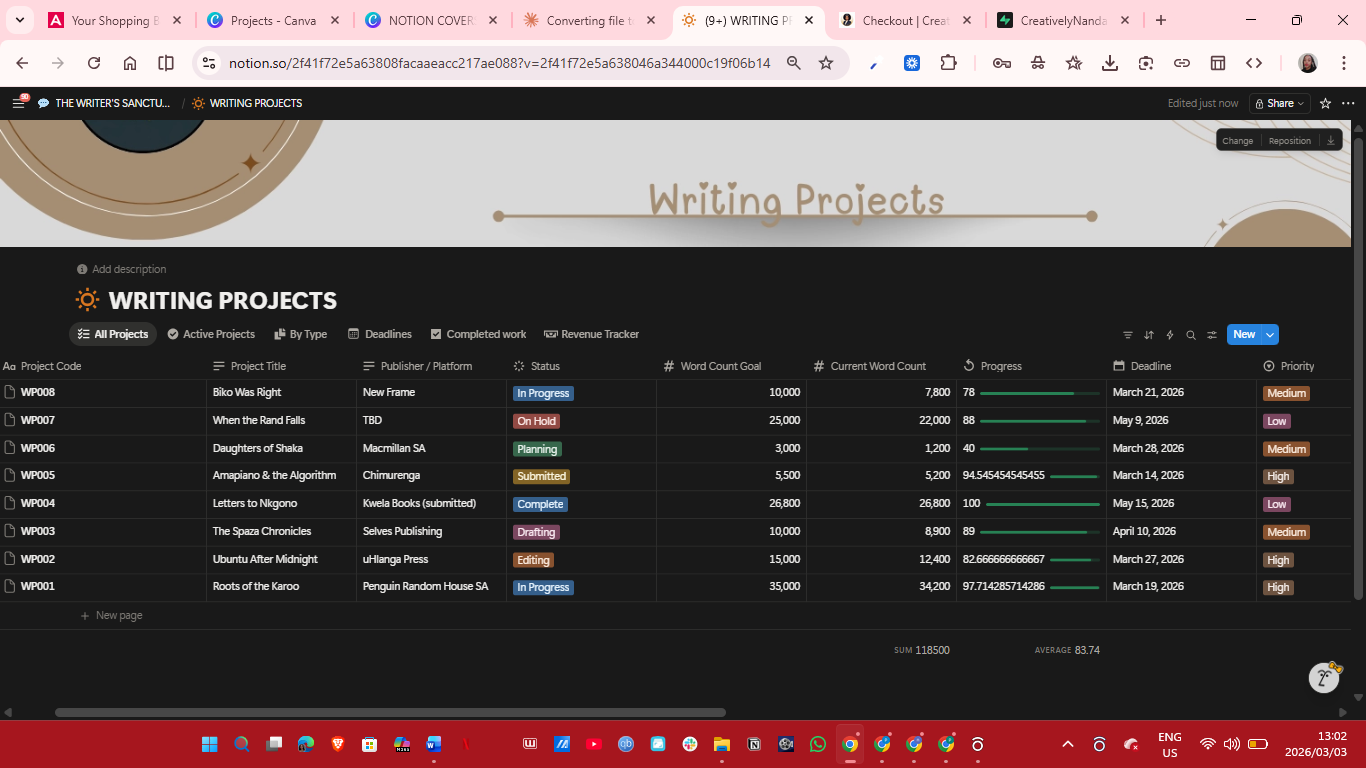Click the database search magnifier icon

(x=1191, y=335)
